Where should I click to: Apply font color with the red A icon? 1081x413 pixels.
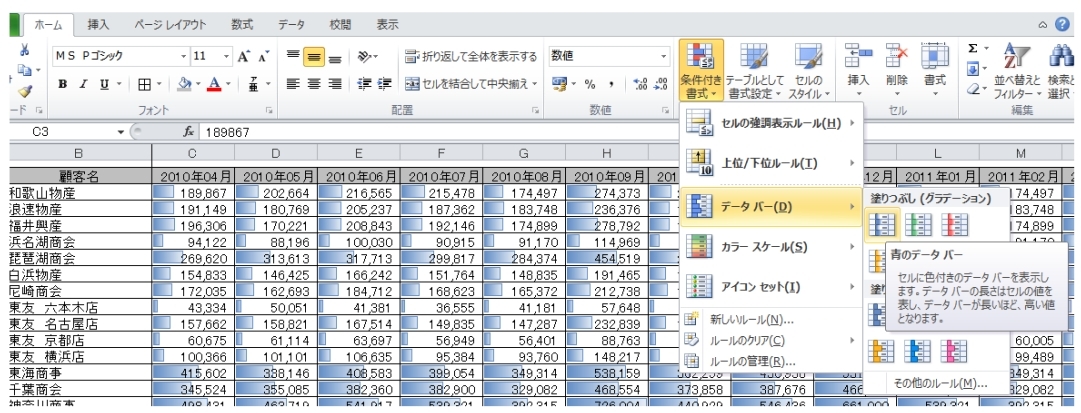[214, 84]
